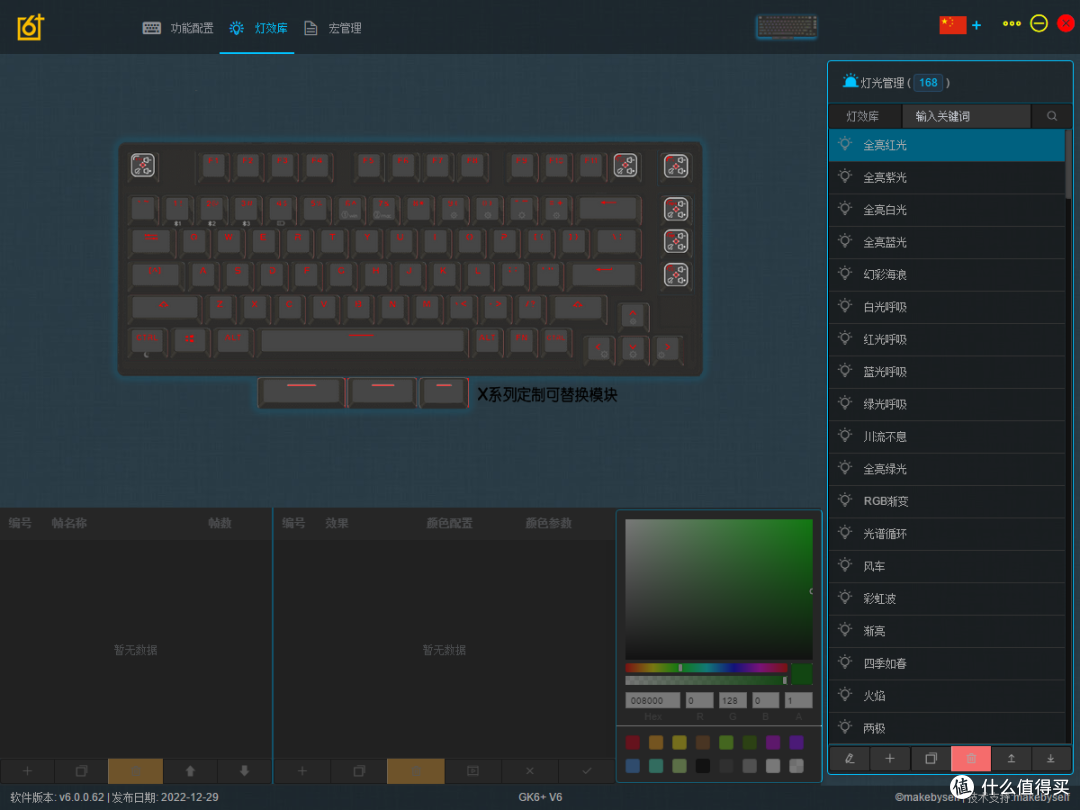Click the 输入关键词 search field

[x=966, y=116]
